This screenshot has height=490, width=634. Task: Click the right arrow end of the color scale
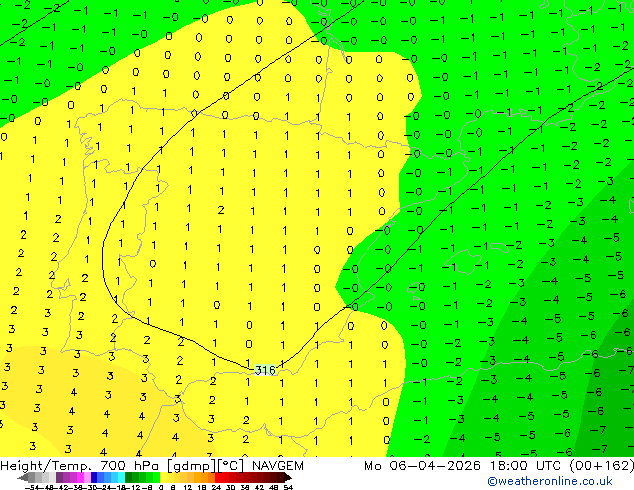tap(288, 477)
